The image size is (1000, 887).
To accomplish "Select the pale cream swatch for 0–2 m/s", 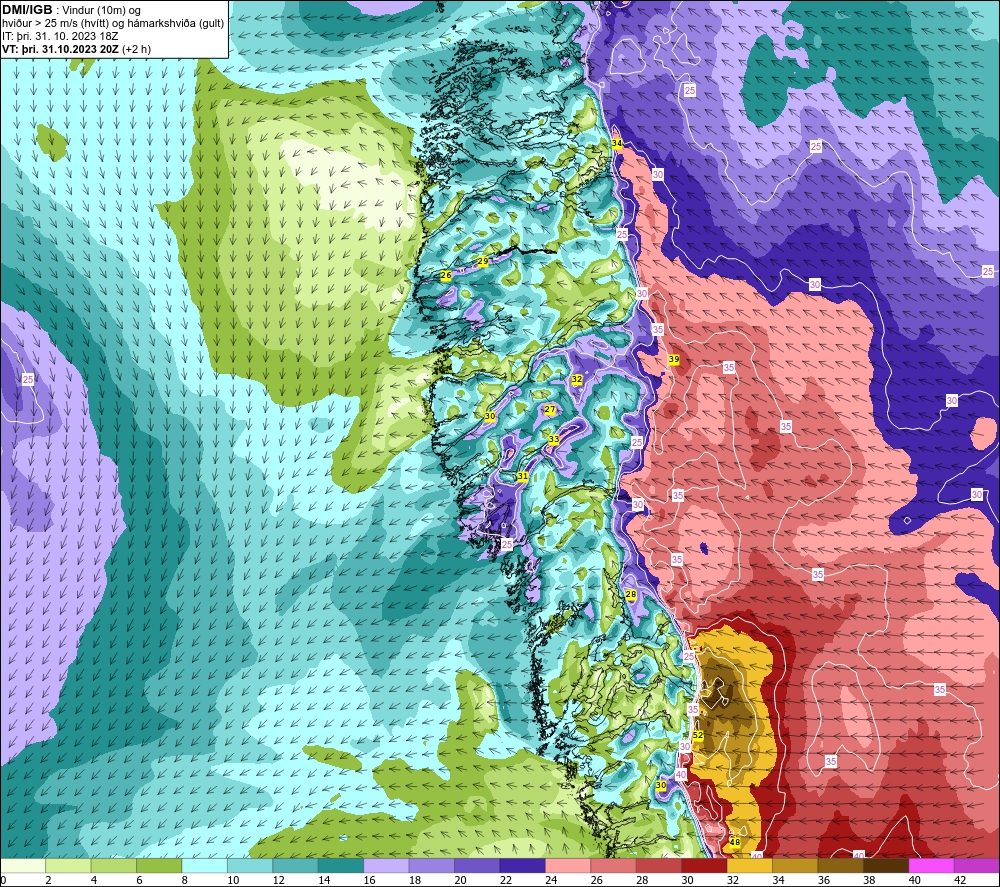I will (23, 865).
